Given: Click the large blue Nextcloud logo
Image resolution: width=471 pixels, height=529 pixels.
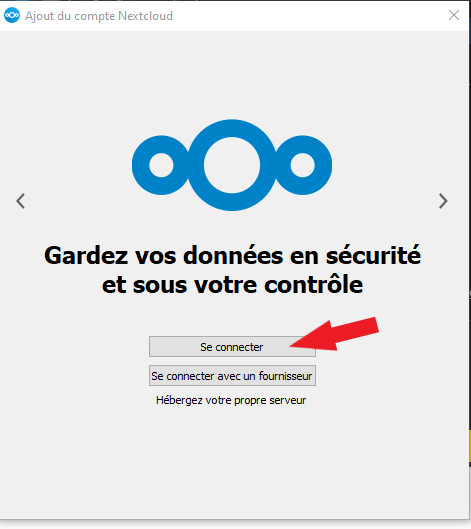Looking at the screenshot, I should tap(232, 165).
